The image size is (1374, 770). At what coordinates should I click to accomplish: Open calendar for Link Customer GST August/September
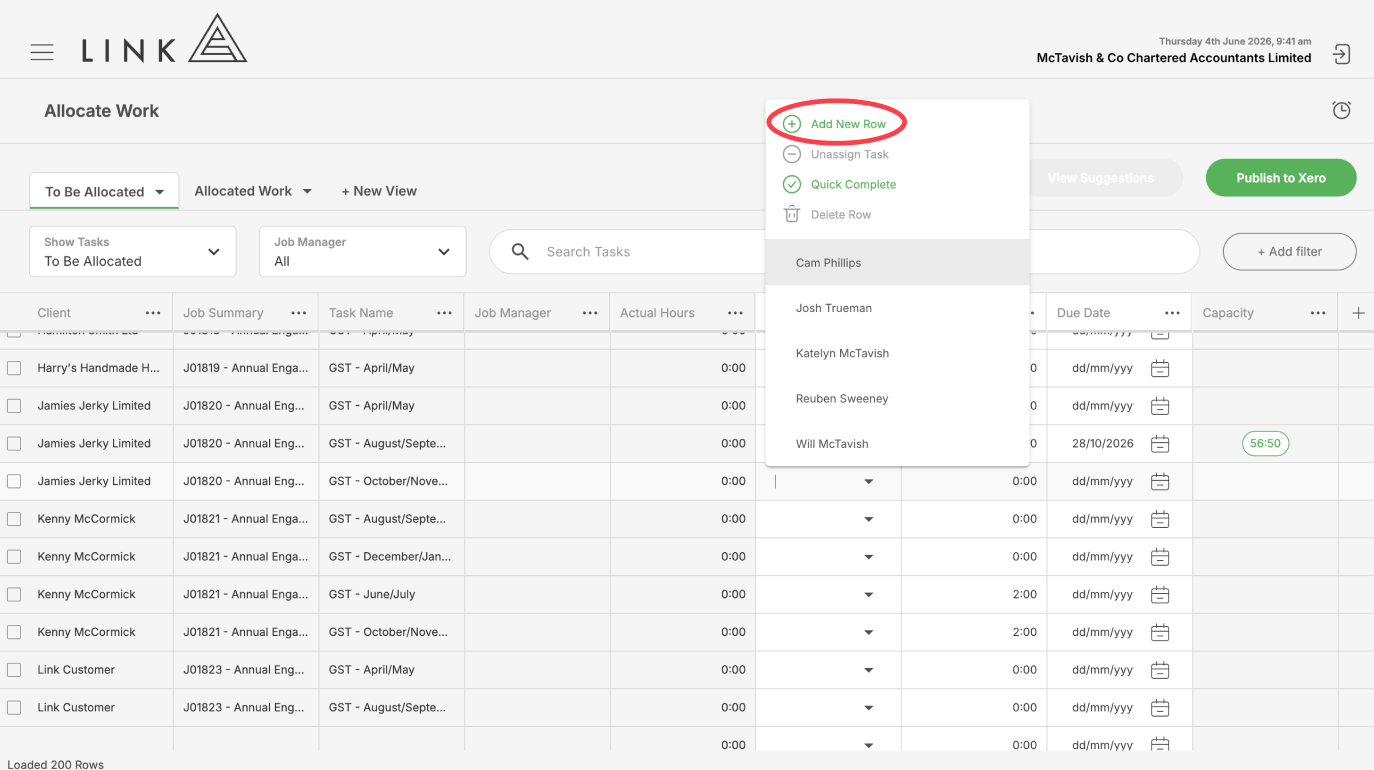pyautogui.click(x=1160, y=708)
